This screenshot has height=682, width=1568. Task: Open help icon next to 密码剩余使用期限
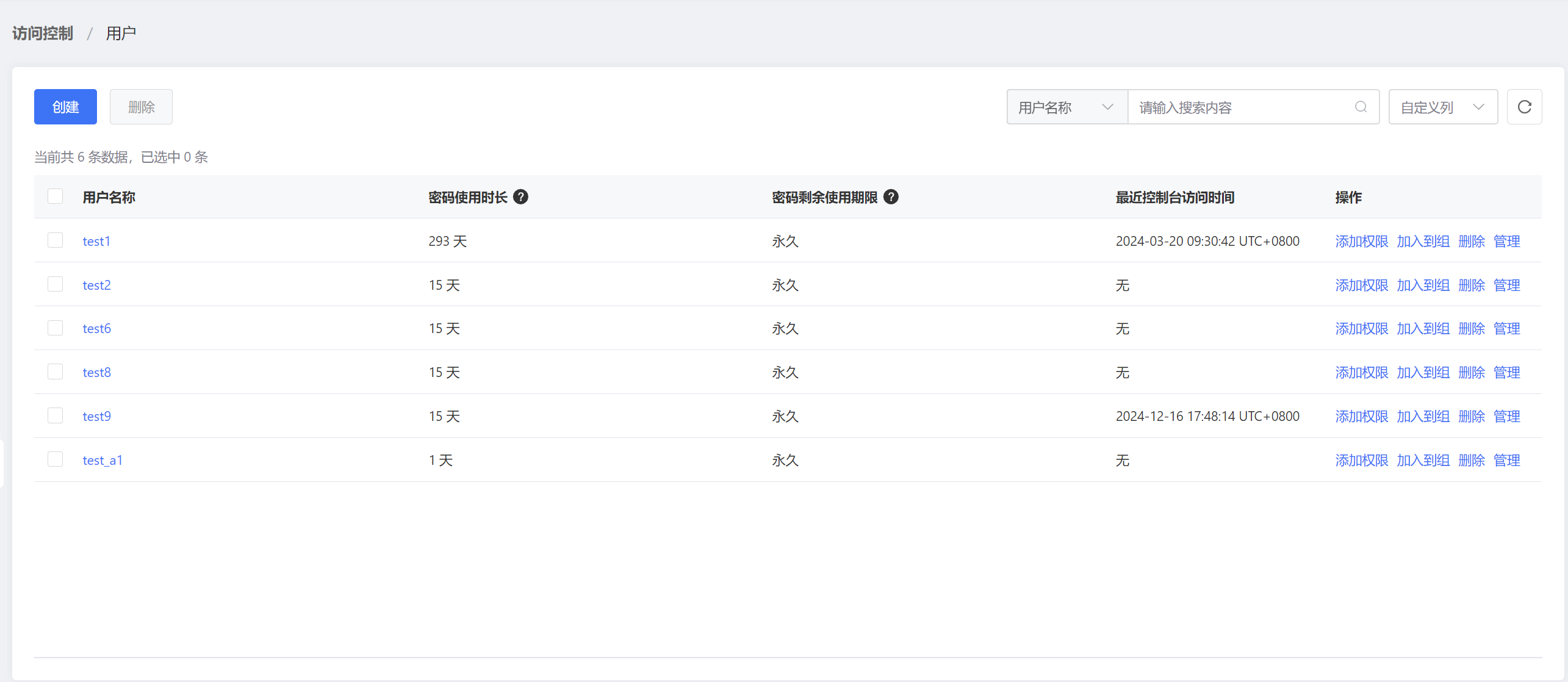point(891,196)
